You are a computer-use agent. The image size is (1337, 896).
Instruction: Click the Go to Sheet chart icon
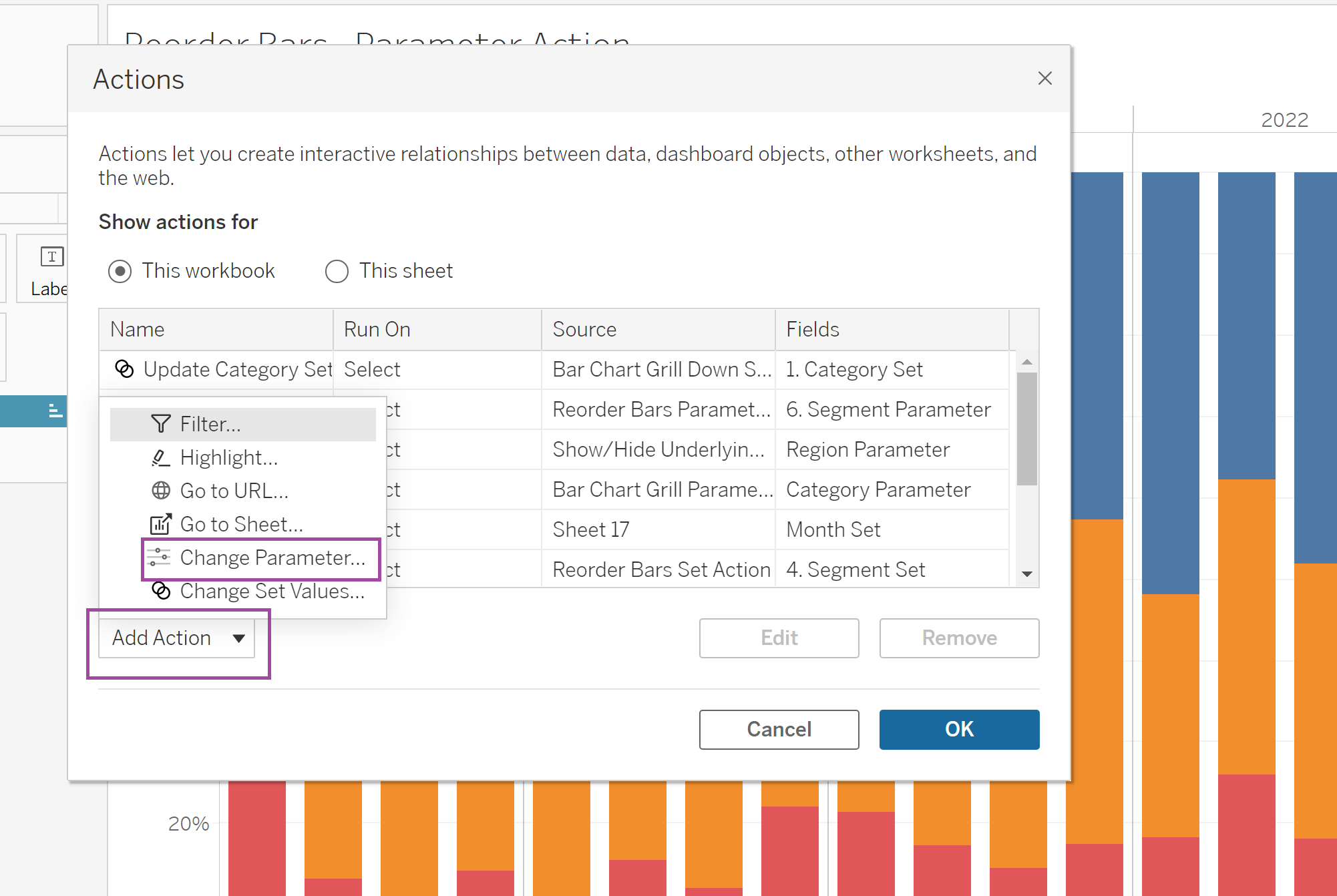[x=160, y=524]
